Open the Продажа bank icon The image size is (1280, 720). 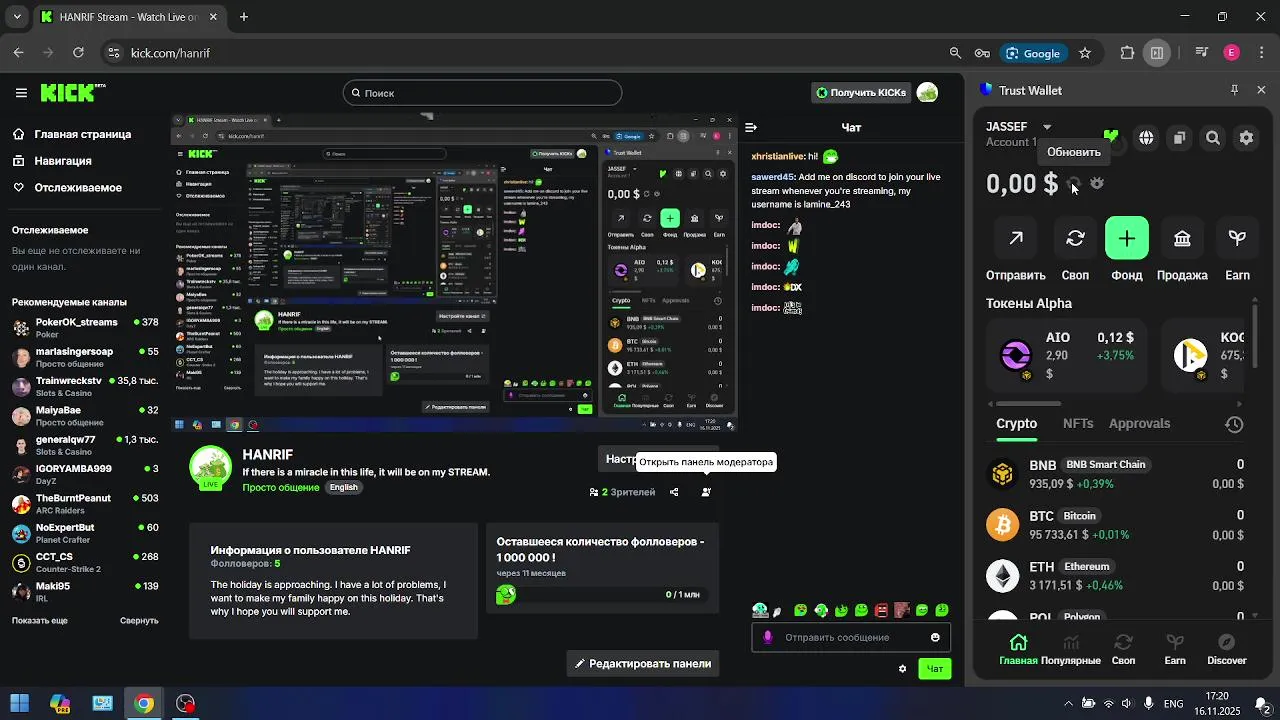tap(1182, 238)
